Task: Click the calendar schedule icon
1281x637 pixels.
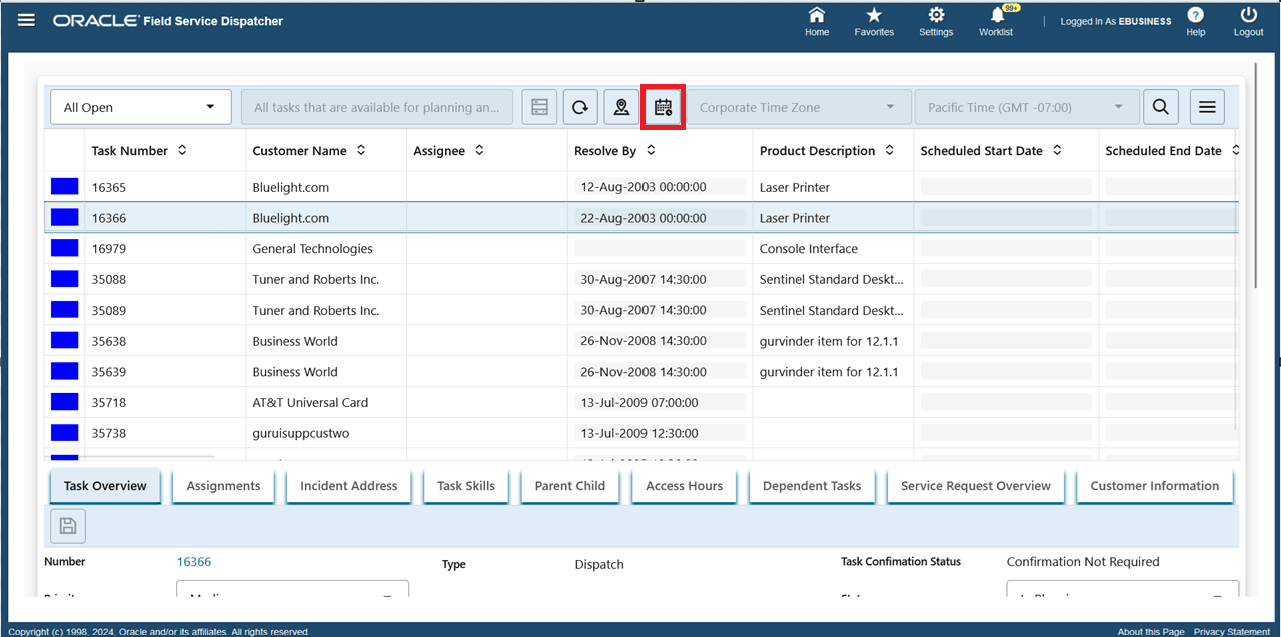Action: [663, 107]
